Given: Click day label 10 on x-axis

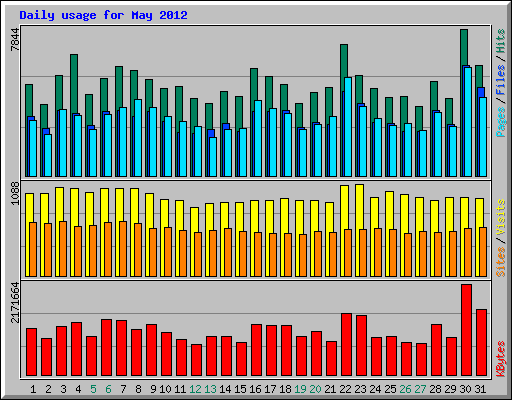Looking at the screenshot, I should [x=165, y=389].
